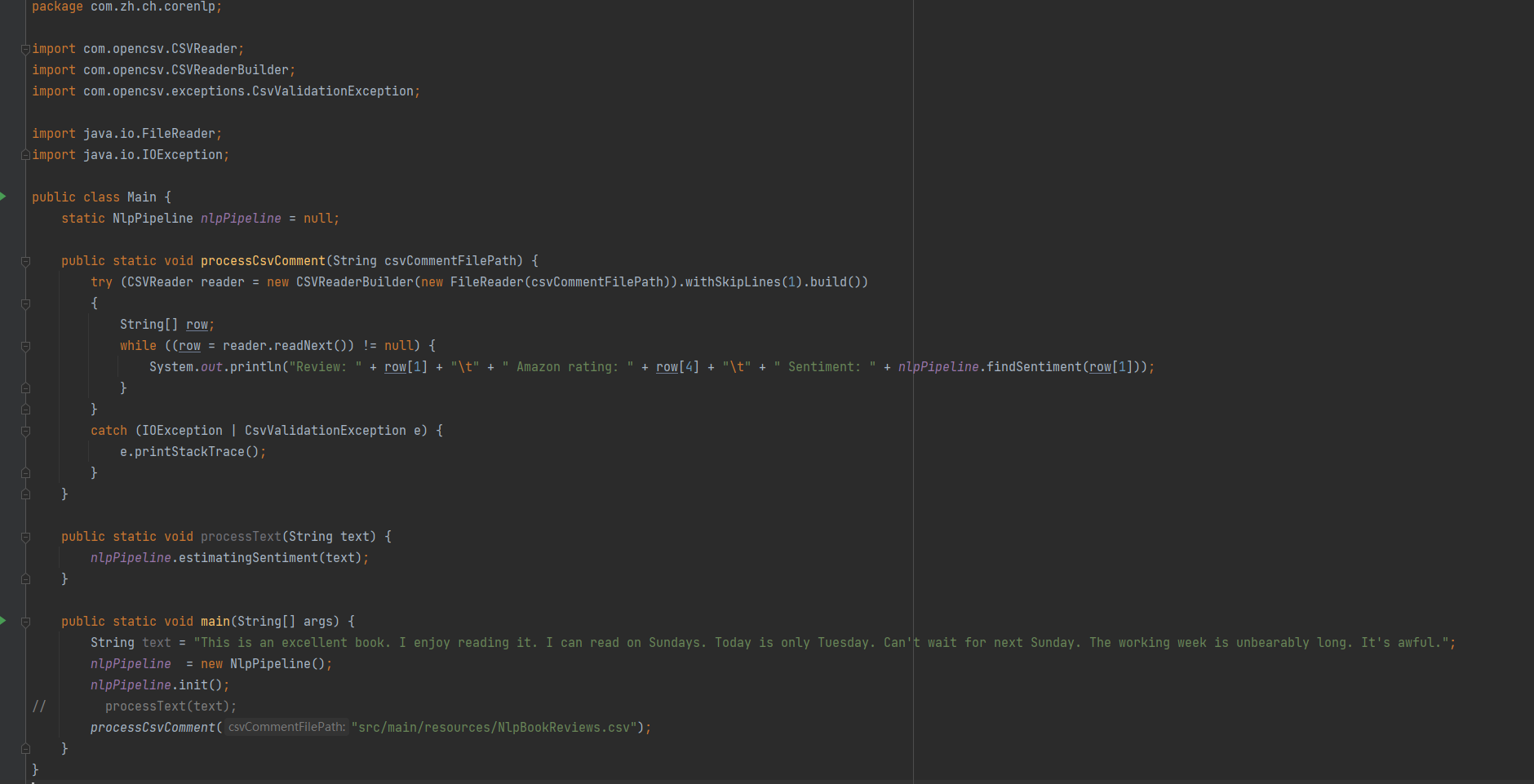Viewport: 1534px width, 784px height.
Task: Click the package com.zh.ch.corenlp declaration
Action: (x=126, y=7)
